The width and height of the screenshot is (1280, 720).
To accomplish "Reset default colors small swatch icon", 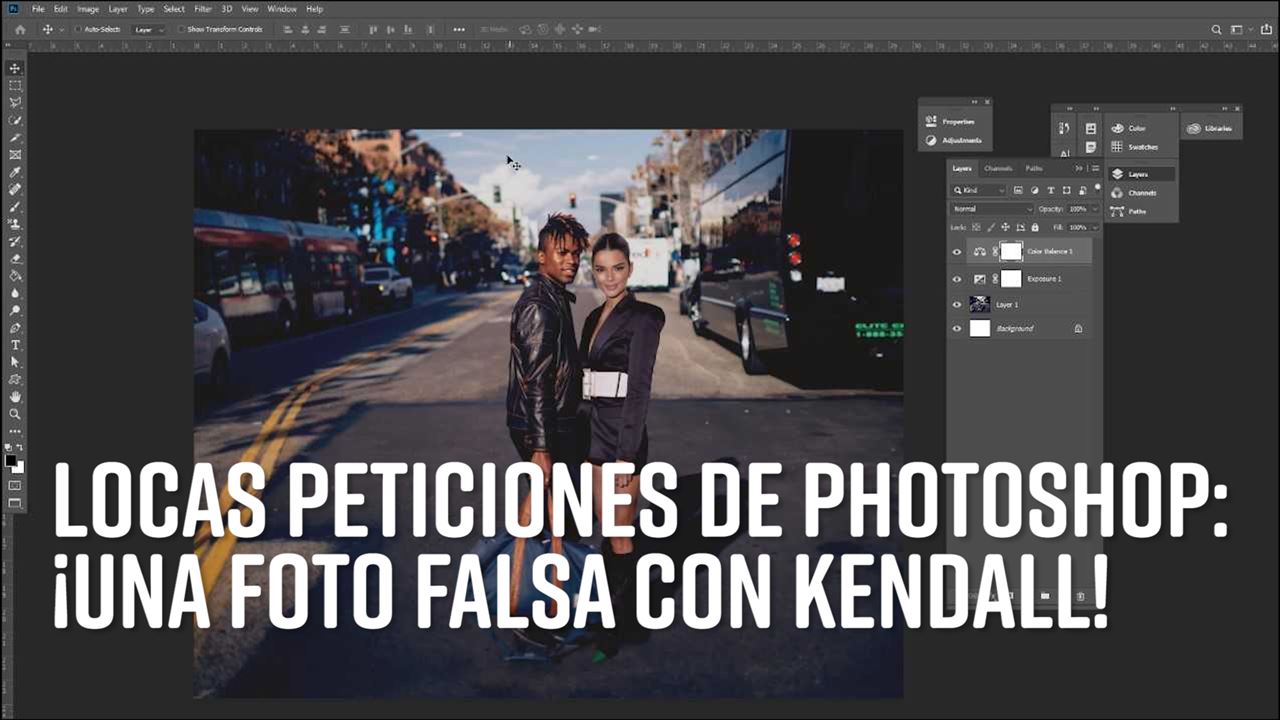I will (9, 447).
